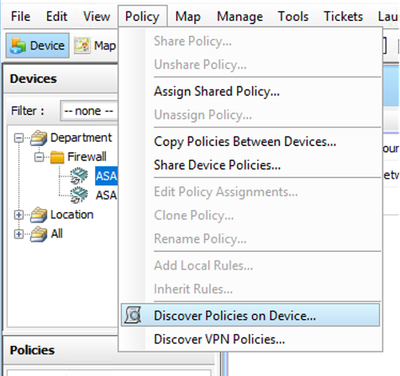Image resolution: width=400 pixels, height=376 pixels.
Task: Choose Assign Shared Policy menu entry
Action: 217,91
